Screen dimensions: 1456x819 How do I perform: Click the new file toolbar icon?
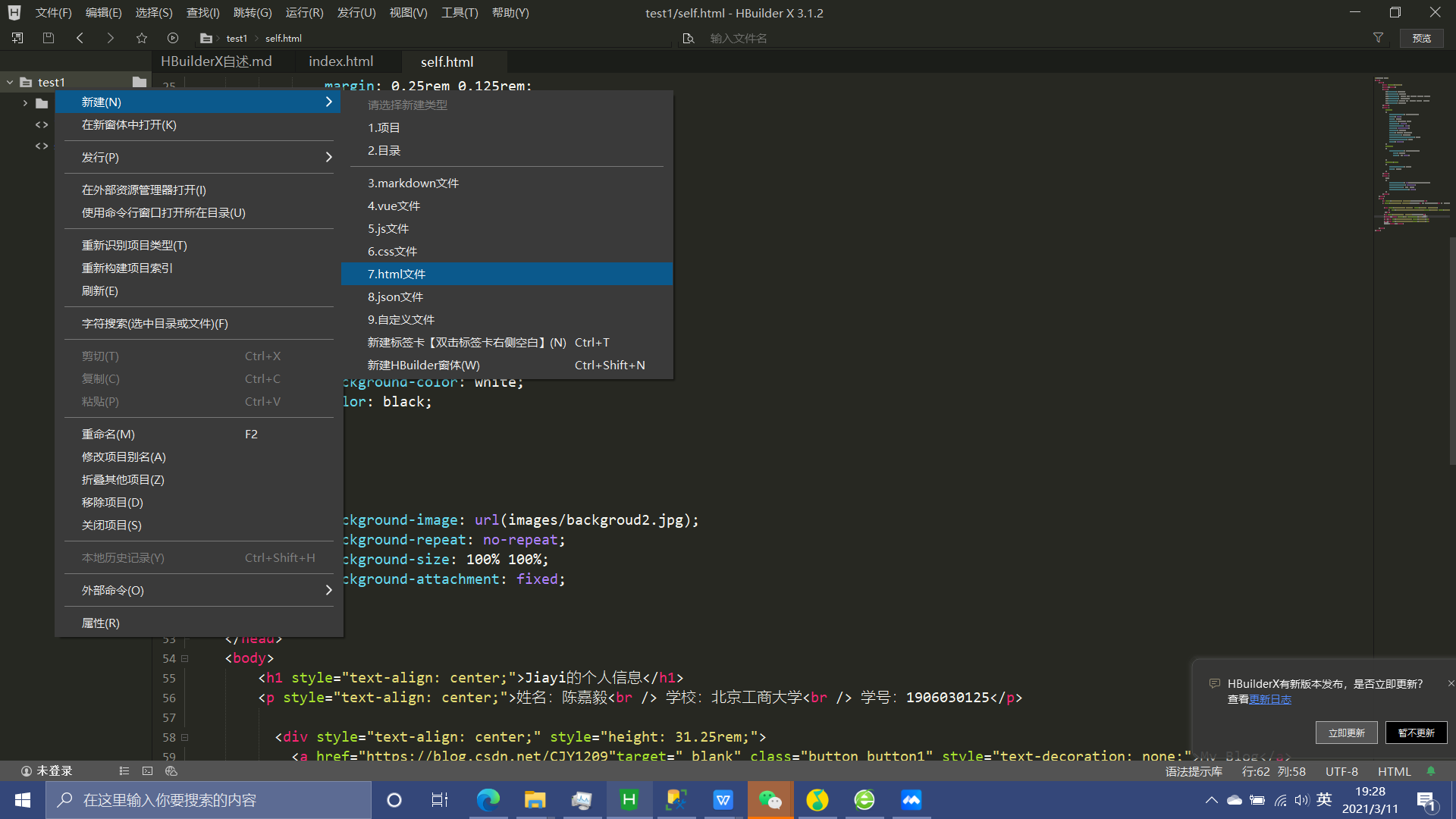point(17,38)
